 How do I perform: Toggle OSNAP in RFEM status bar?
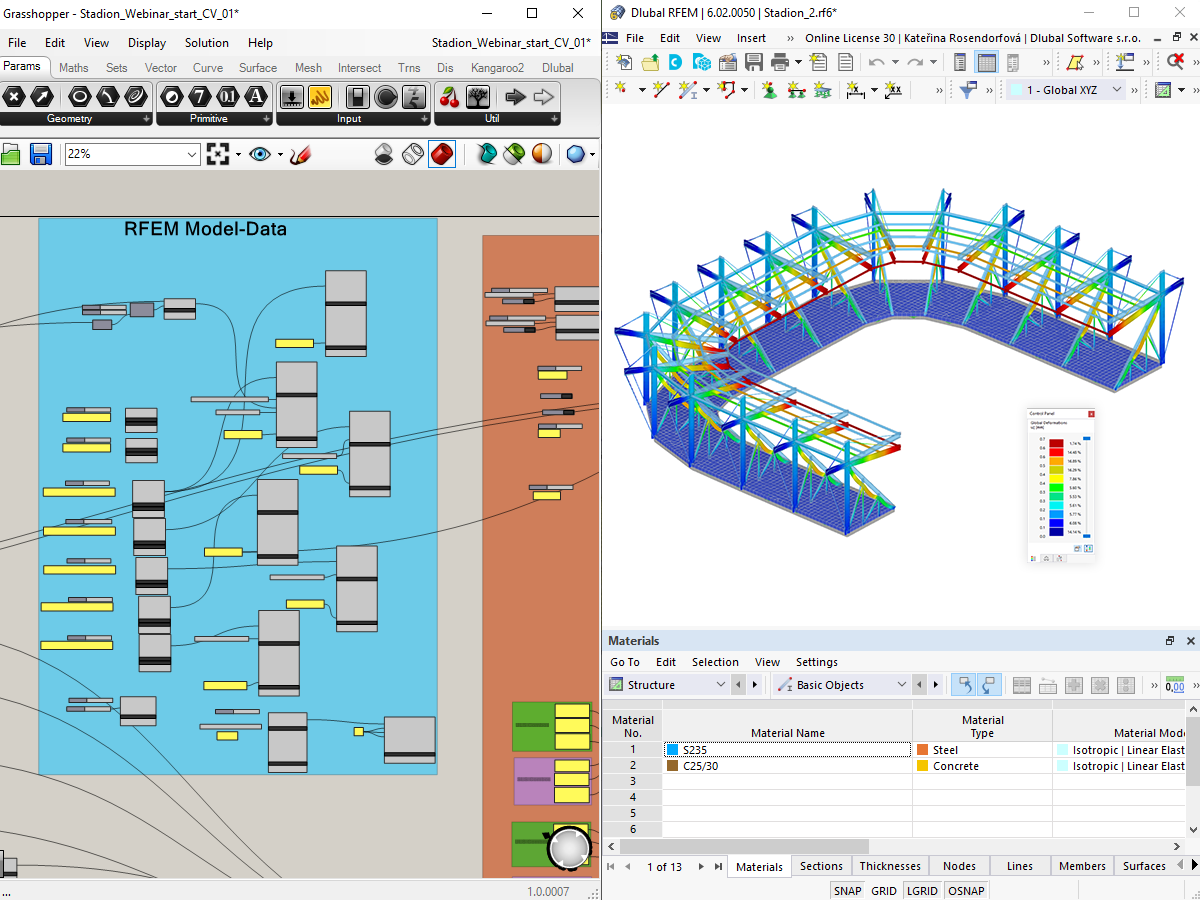[965, 891]
